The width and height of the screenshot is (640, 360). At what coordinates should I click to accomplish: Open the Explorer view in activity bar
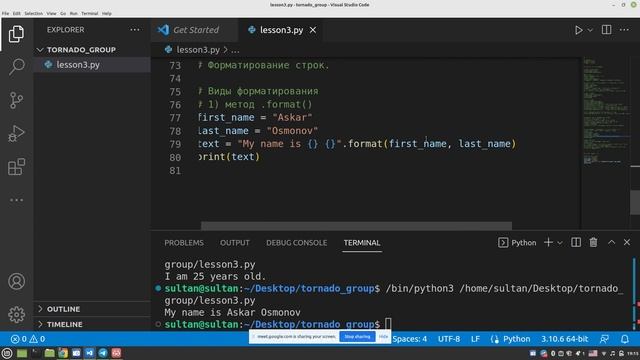[16, 33]
